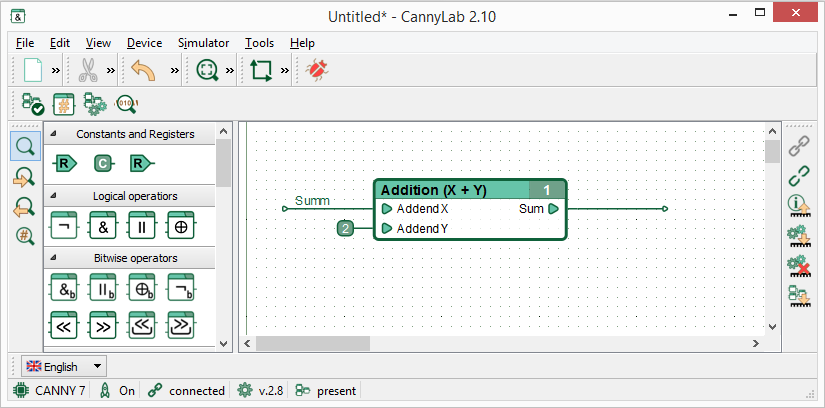Pick the bitwise XOR operator block
Image resolution: width=825 pixels, height=408 pixels.
(142, 287)
